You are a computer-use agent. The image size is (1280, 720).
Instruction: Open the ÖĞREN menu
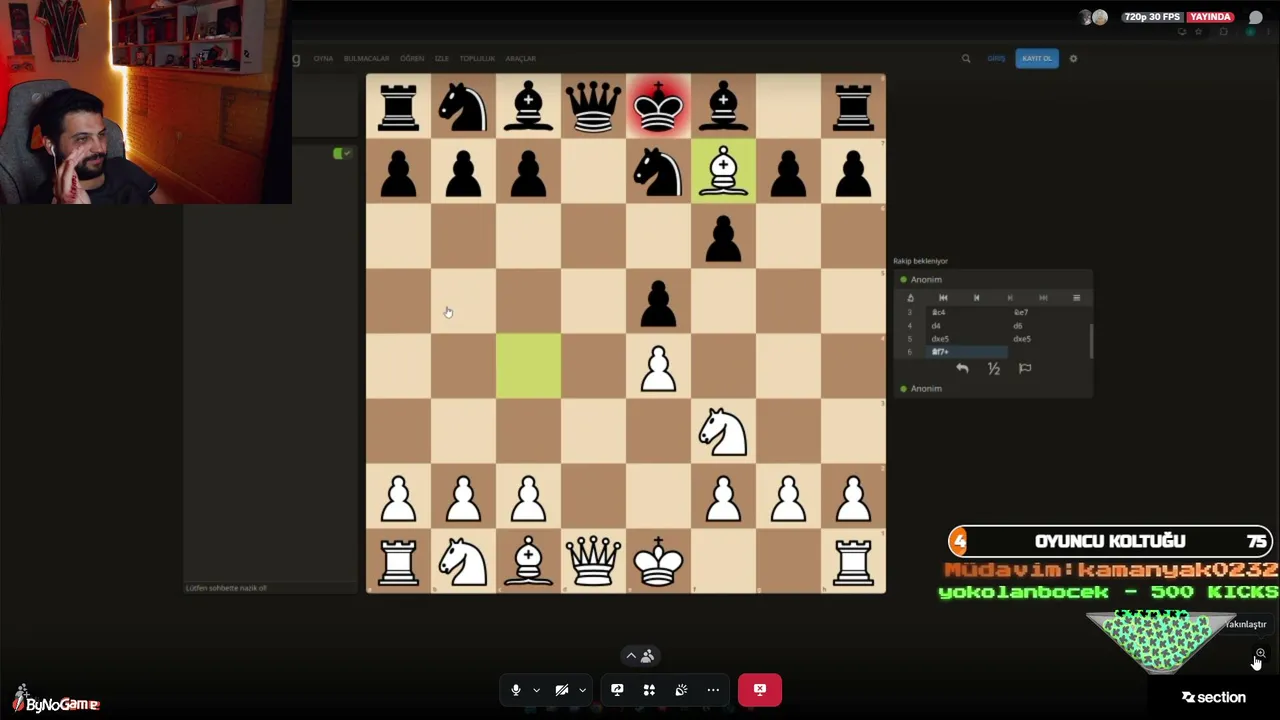[412, 58]
